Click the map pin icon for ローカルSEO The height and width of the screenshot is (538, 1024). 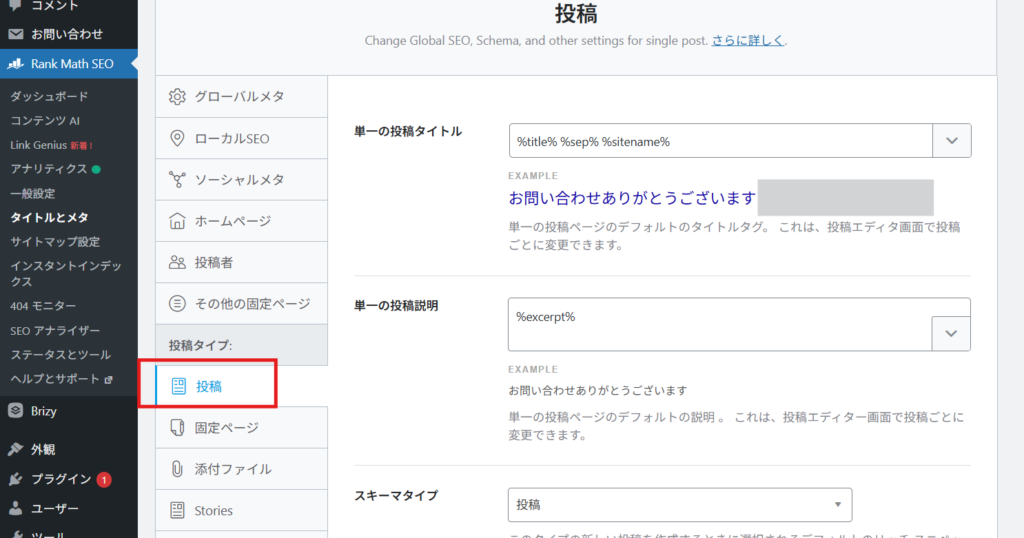(x=178, y=138)
